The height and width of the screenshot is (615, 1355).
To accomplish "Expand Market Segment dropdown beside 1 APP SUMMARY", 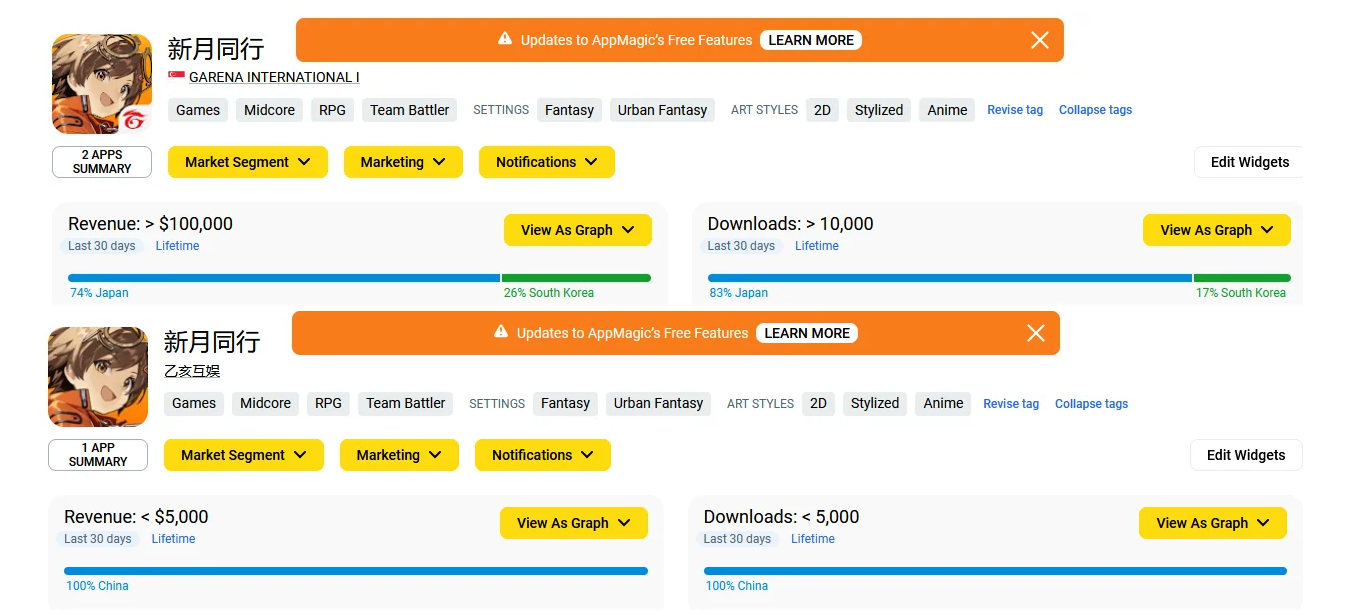I will [244, 455].
